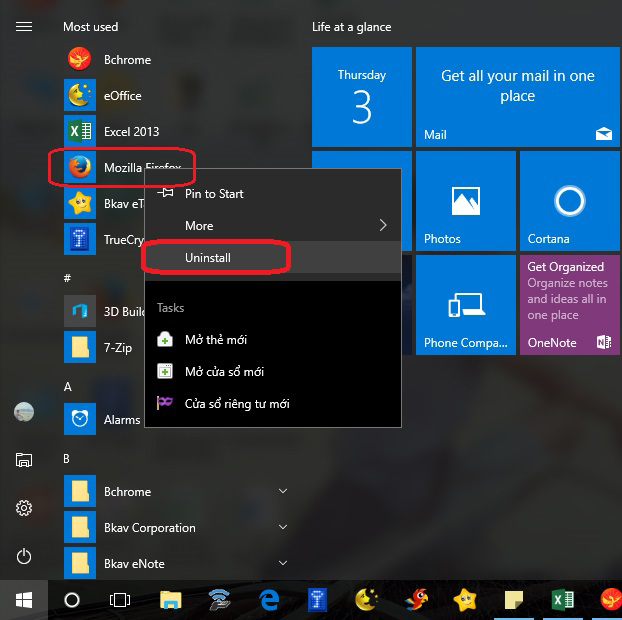The height and width of the screenshot is (620, 622).
Task: Open 3D Builder app icon
Action: (80, 311)
